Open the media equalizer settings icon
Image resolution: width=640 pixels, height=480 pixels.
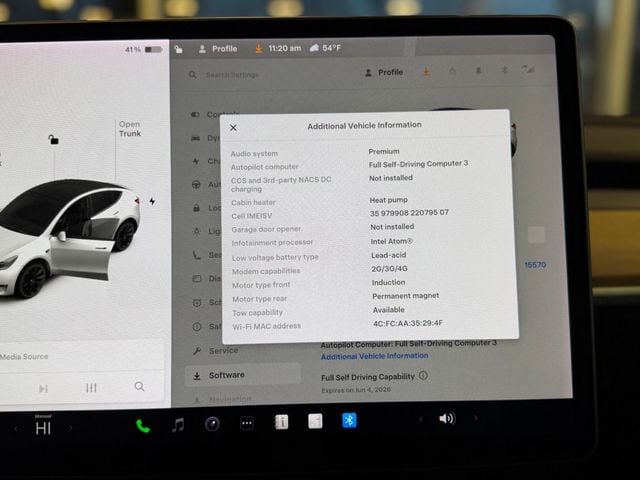coord(92,388)
